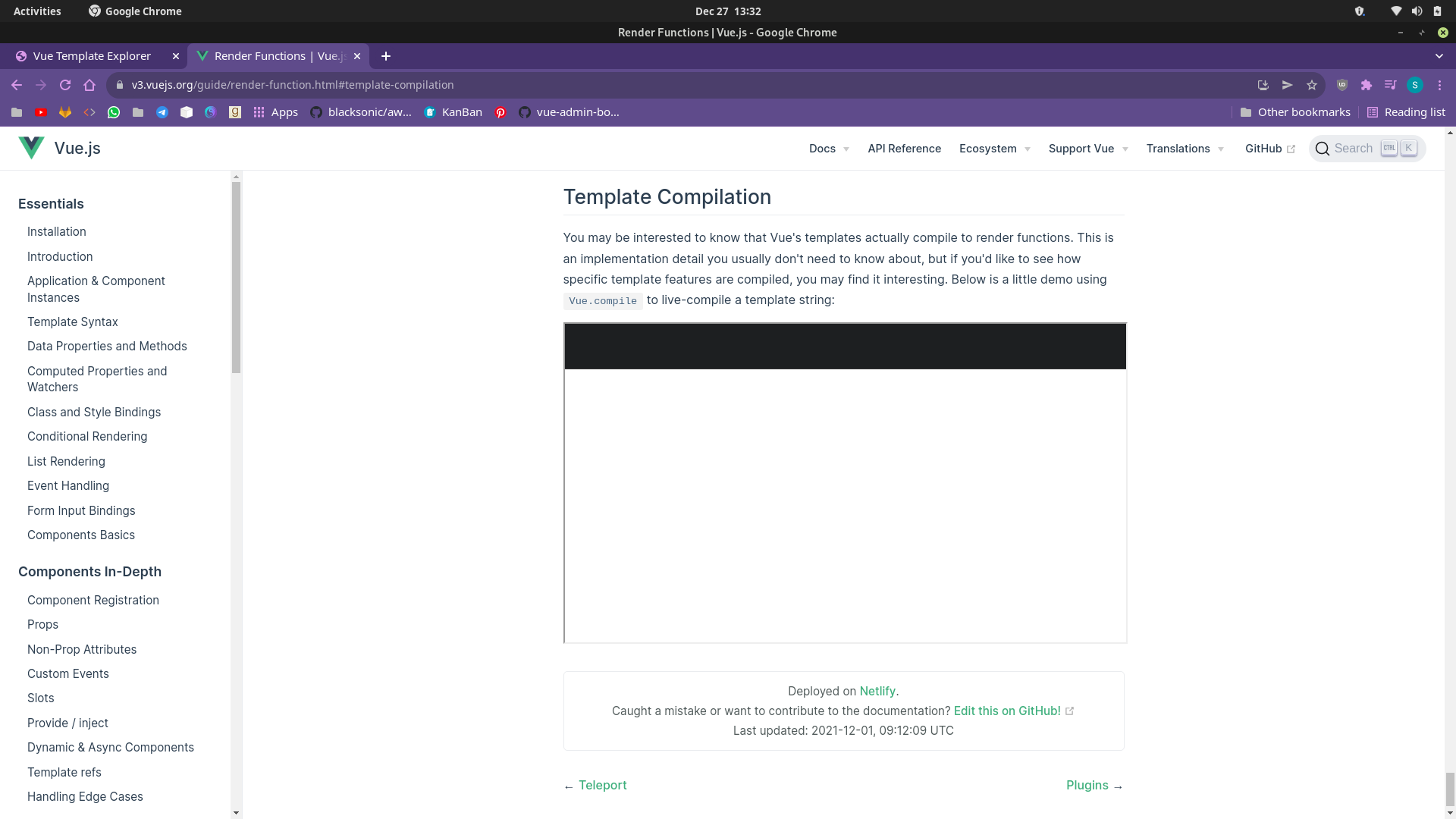1456x819 pixels.
Task: Open the browser profile avatar S
Action: click(x=1415, y=85)
